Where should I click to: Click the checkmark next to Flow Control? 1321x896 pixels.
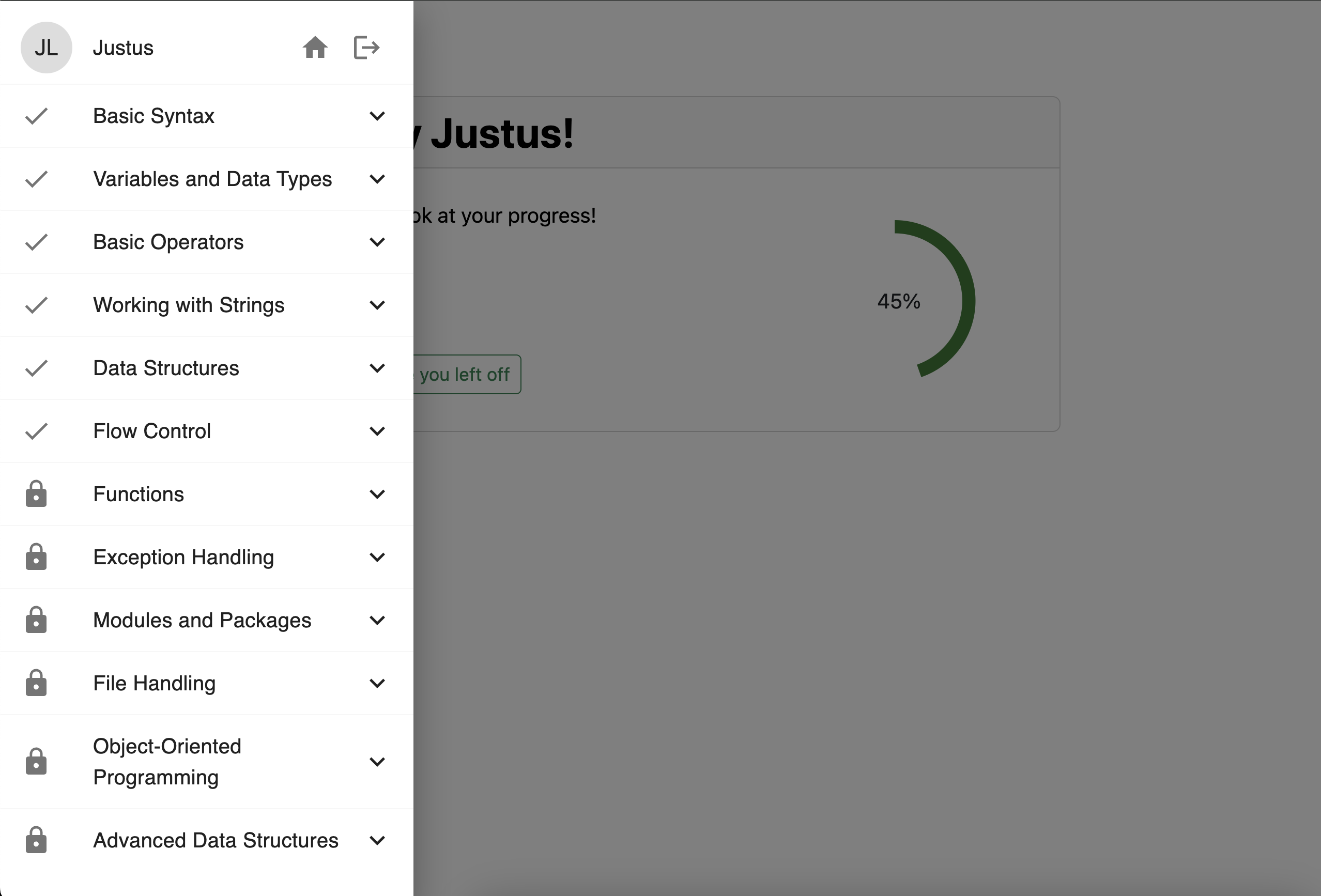[x=36, y=431]
